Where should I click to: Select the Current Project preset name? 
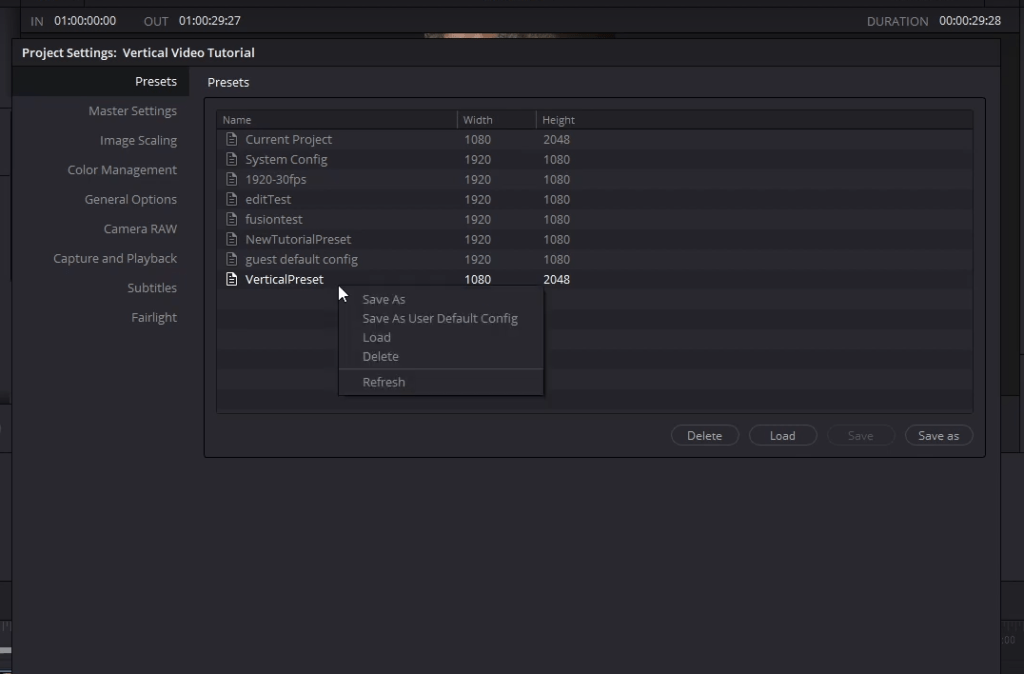coord(289,139)
